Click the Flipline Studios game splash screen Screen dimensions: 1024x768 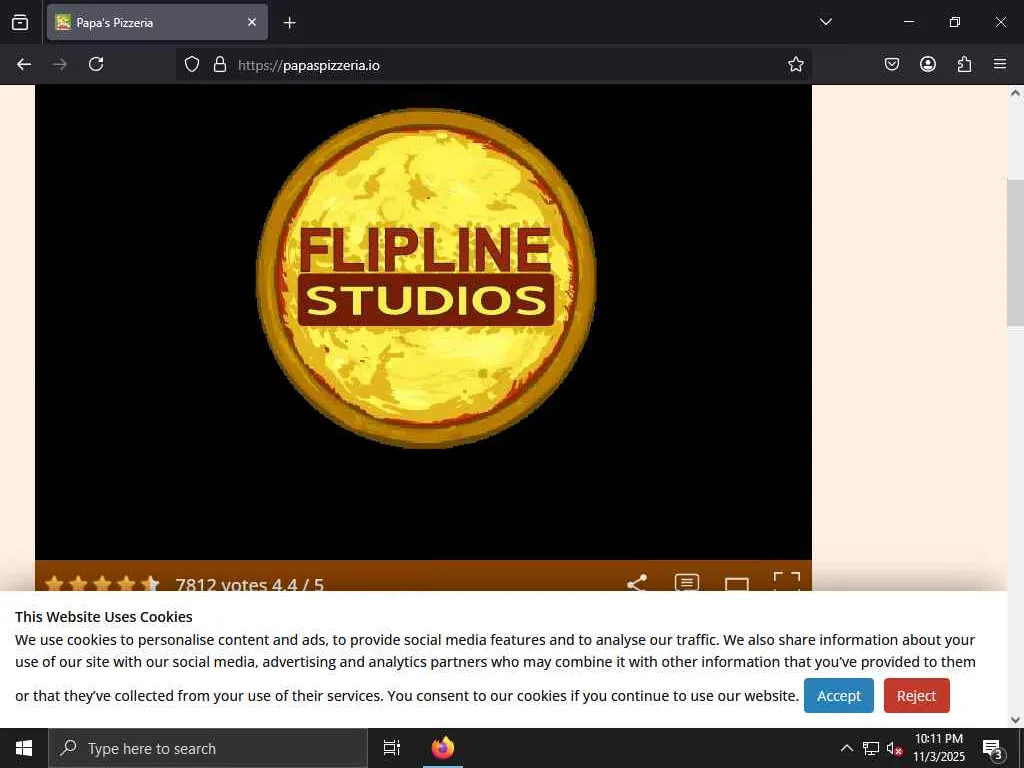[x=423, y=322]
